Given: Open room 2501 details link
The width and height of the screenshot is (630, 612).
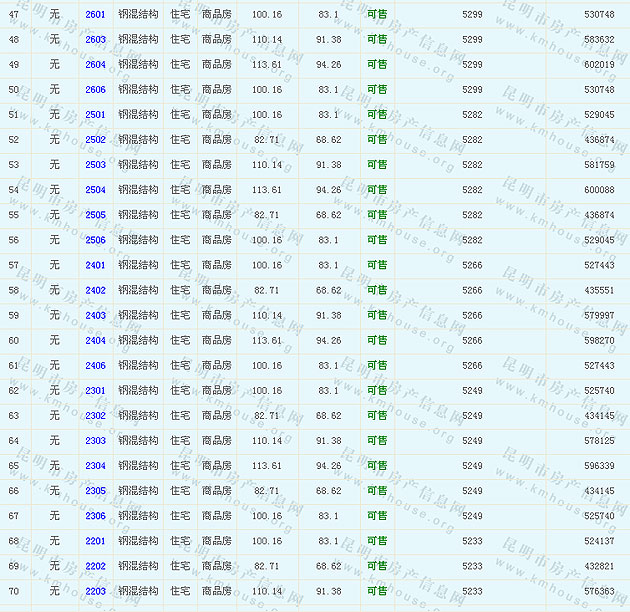Looking at the screenshot, I should (x=95, y=115).
